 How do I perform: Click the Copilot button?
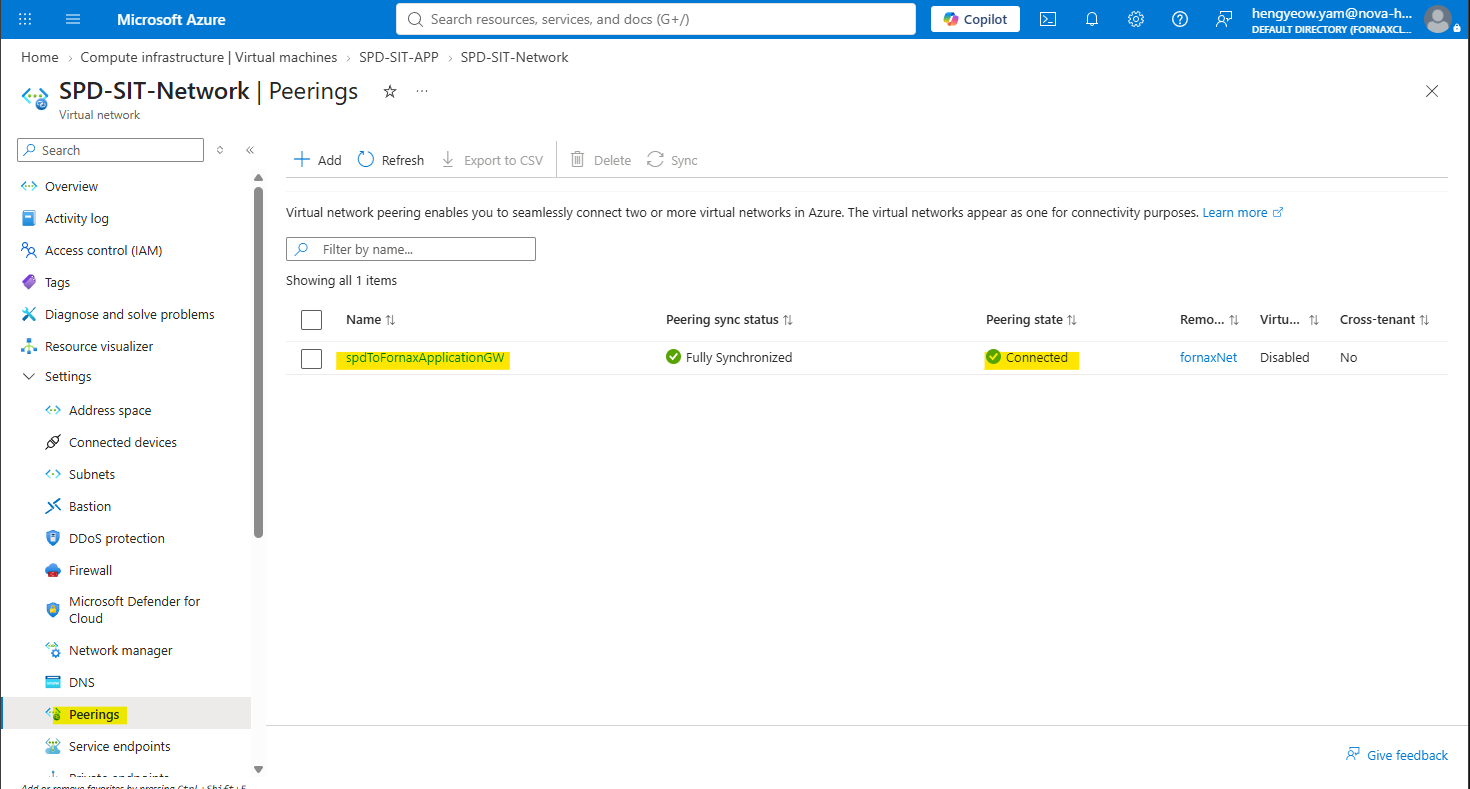coord(976,19)
